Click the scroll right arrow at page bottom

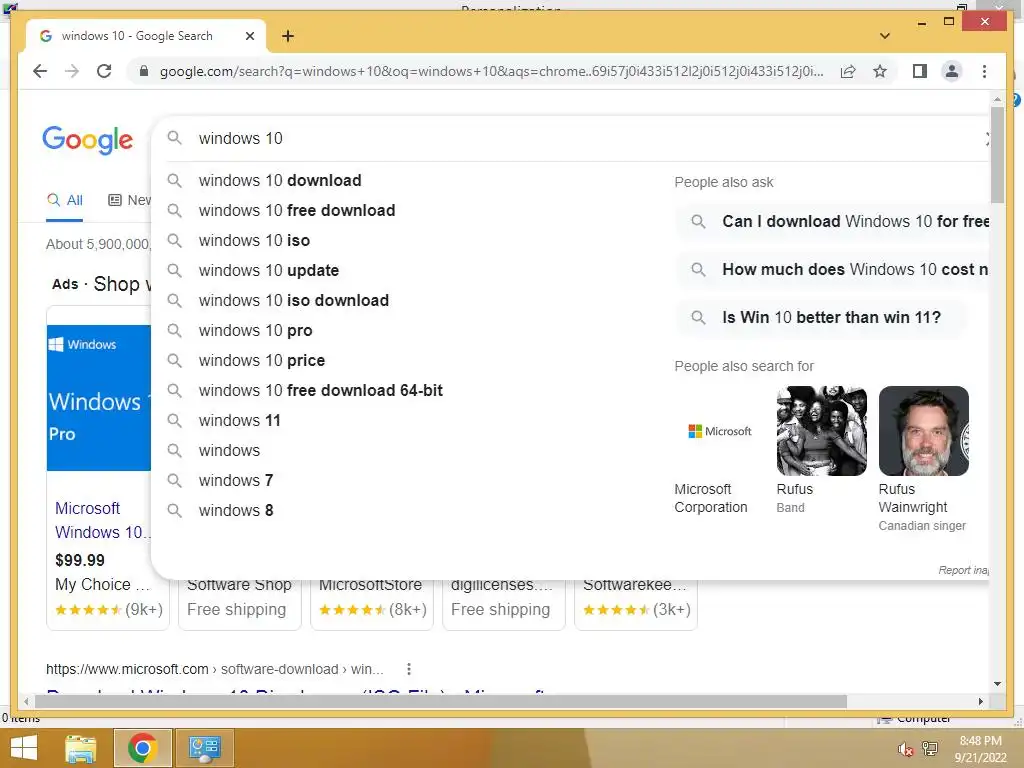pos(980,701)
